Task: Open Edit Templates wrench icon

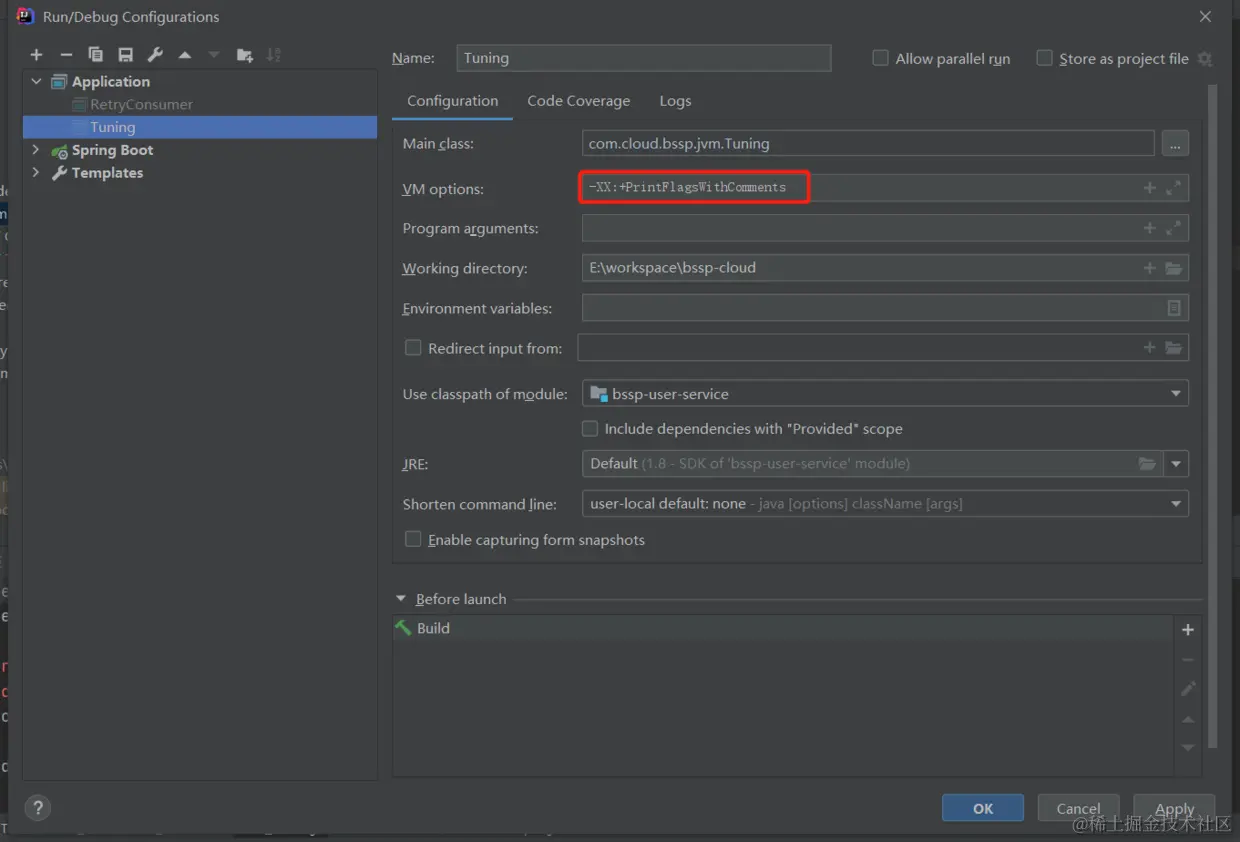Action: (x=155, y=55)
